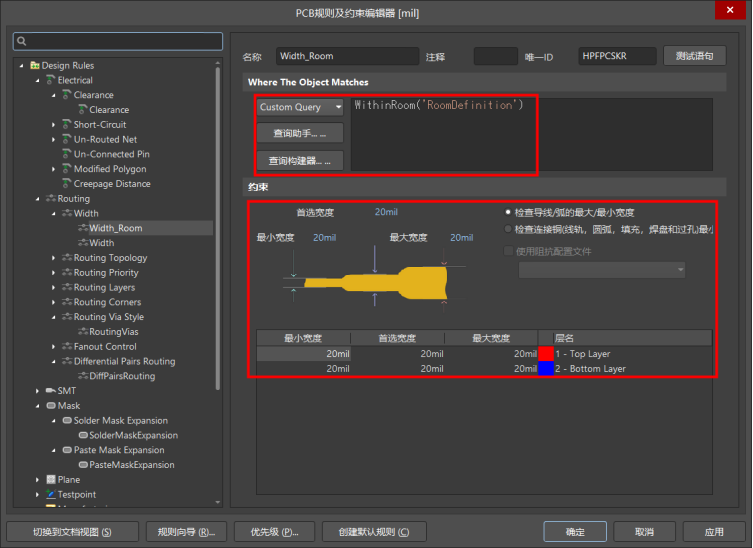The height and width of the screenshot is (548, 753).
Task: Expand the Routing Topology tree node
Action: (54, 258)
